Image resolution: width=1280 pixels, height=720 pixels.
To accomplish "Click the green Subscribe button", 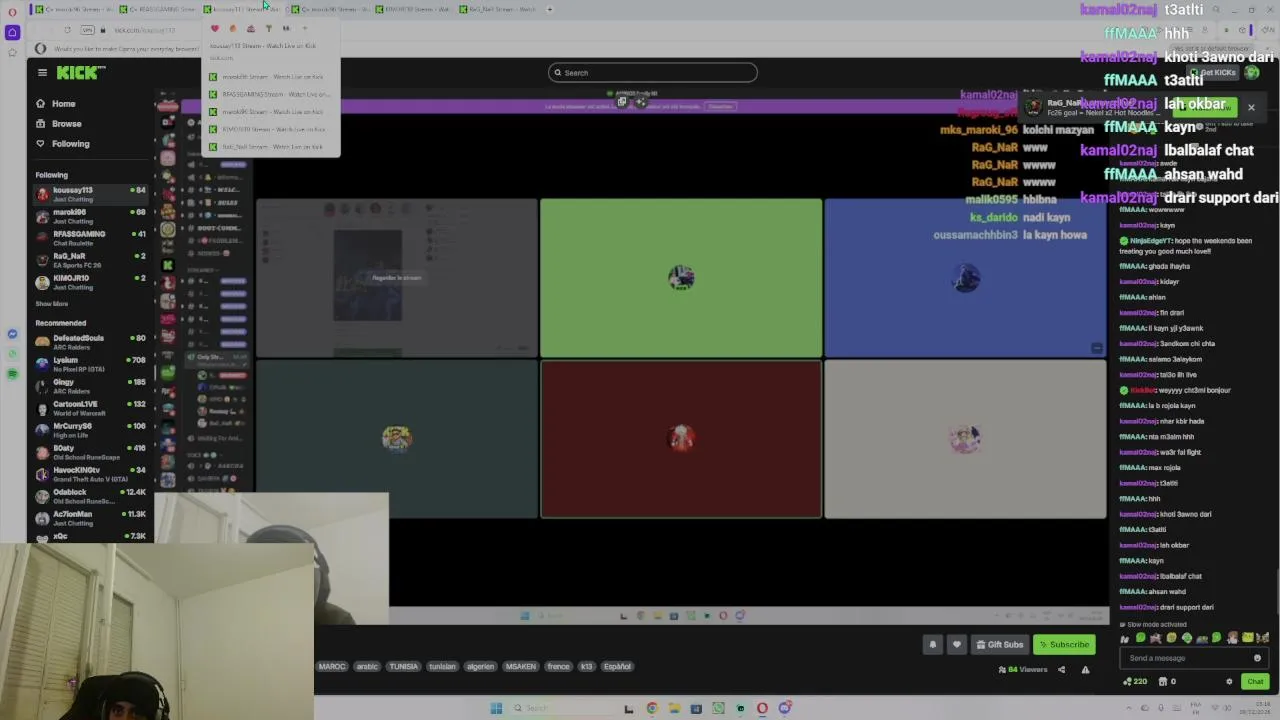I will pyautogui.click(x=1063, y=645).
